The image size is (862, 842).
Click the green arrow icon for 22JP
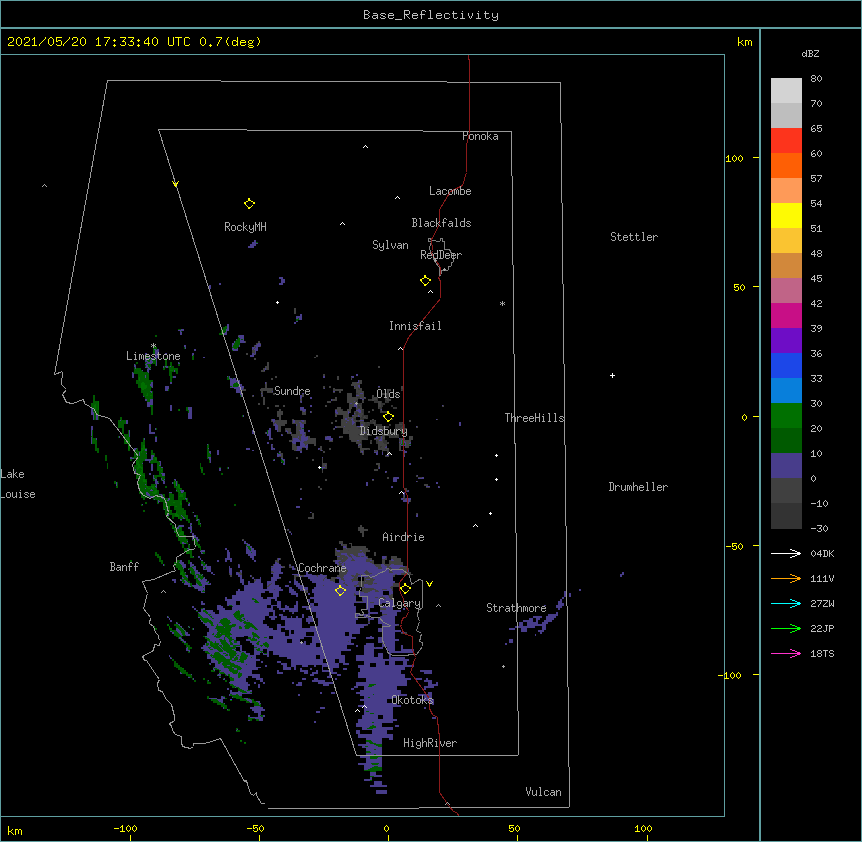point(786,628)
